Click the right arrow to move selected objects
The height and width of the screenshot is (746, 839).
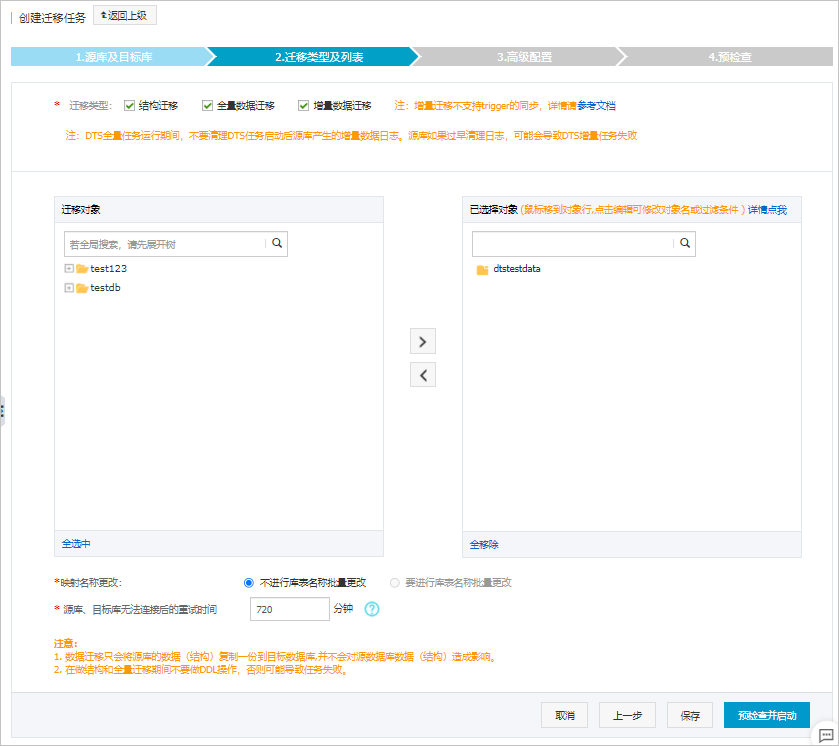(422, 341)
